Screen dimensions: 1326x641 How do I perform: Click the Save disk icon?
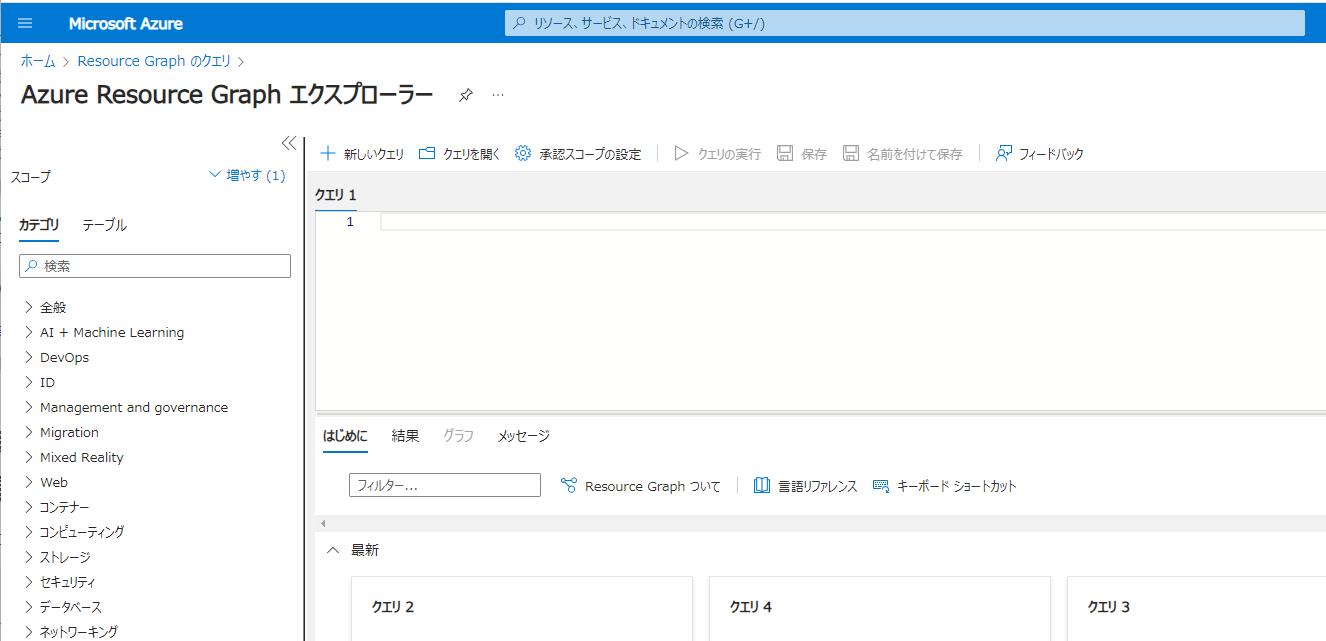click(785, 154)
